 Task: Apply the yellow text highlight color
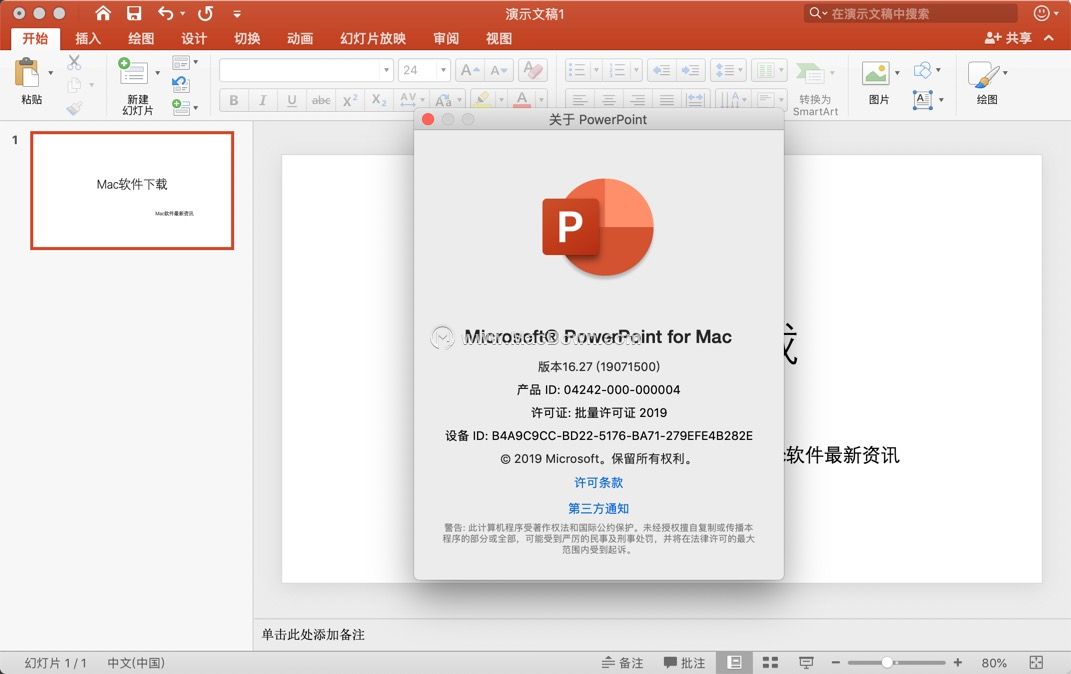[482, 100]
